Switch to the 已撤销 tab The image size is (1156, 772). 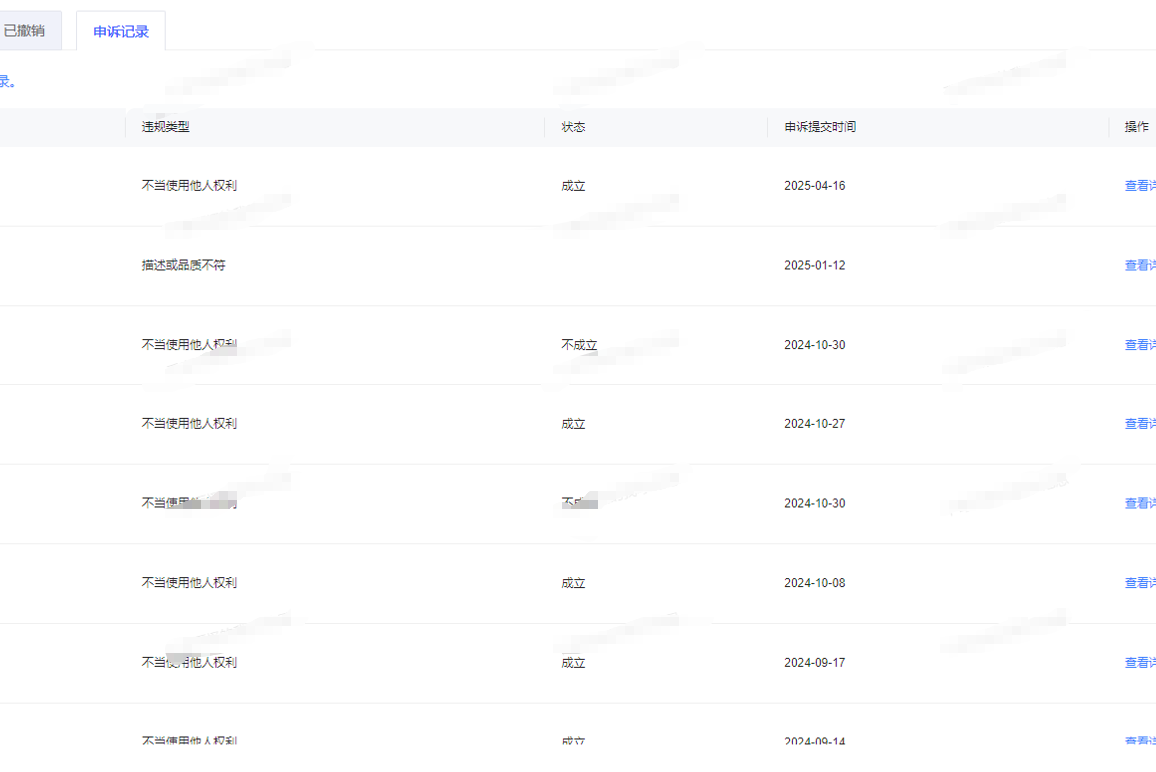pos(25,31)
